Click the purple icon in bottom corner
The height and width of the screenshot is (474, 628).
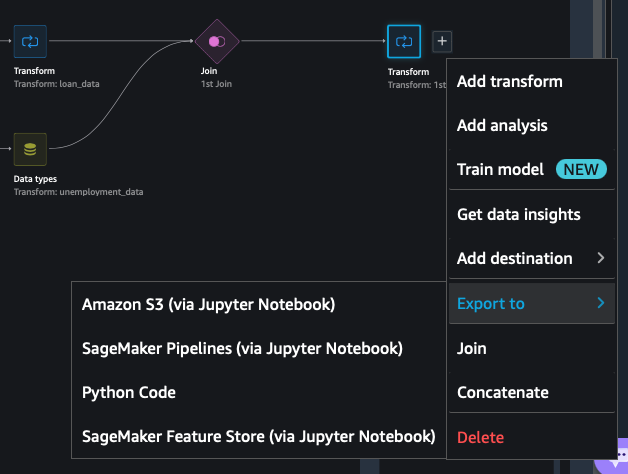click(612, 462)
